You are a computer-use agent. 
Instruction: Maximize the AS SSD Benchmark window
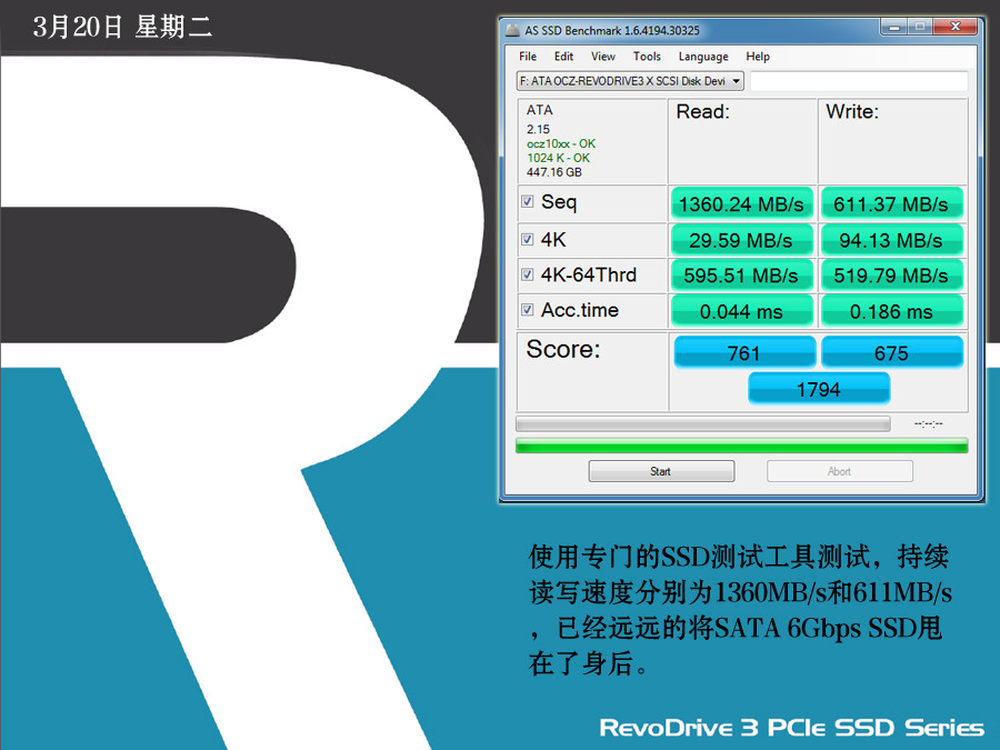[920, 27]
